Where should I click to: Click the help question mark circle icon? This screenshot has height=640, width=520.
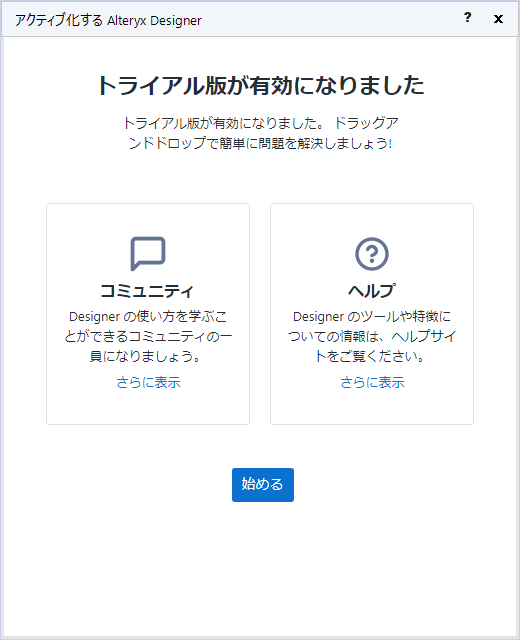(x=371, y=253)
